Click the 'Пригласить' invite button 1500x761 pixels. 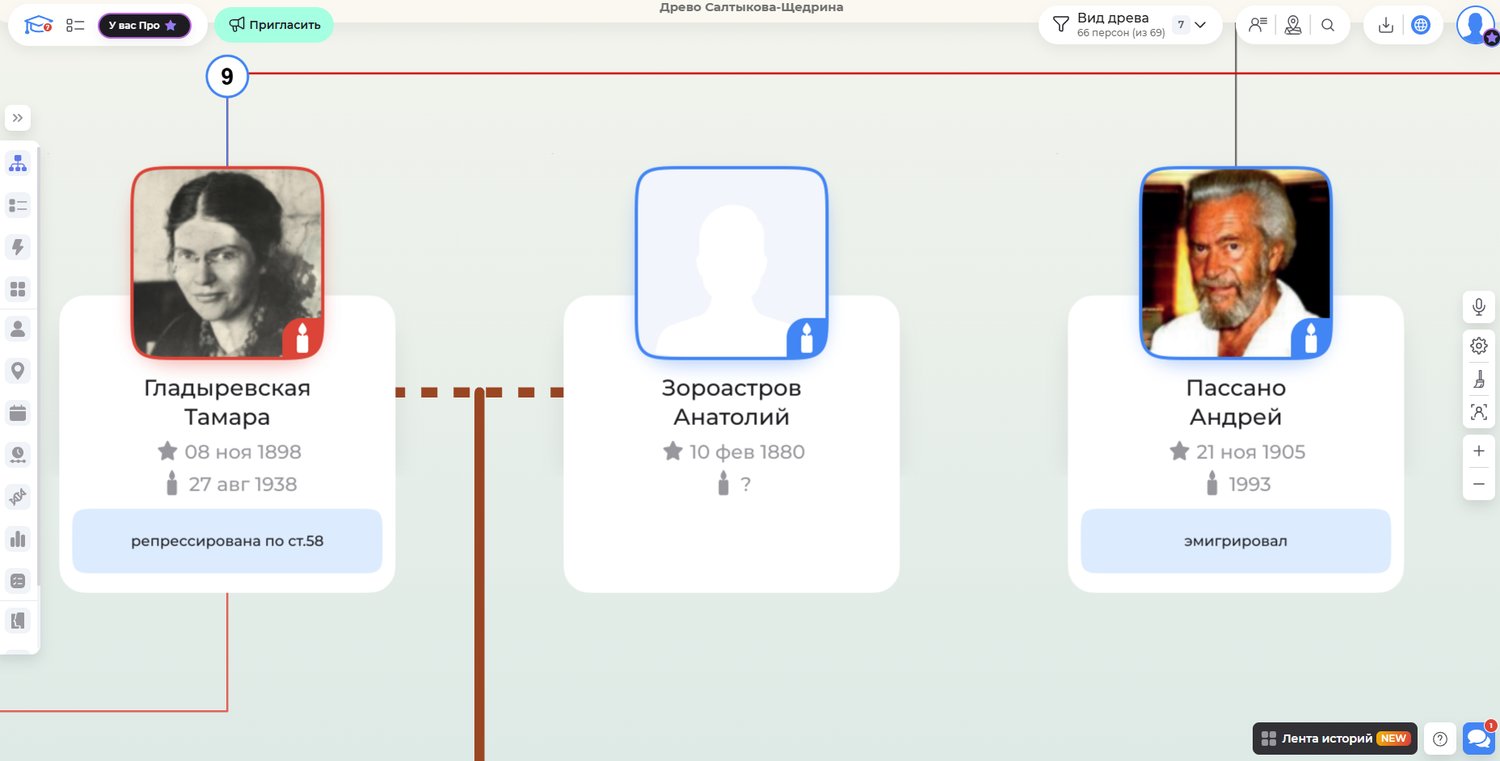pos(274,25)
